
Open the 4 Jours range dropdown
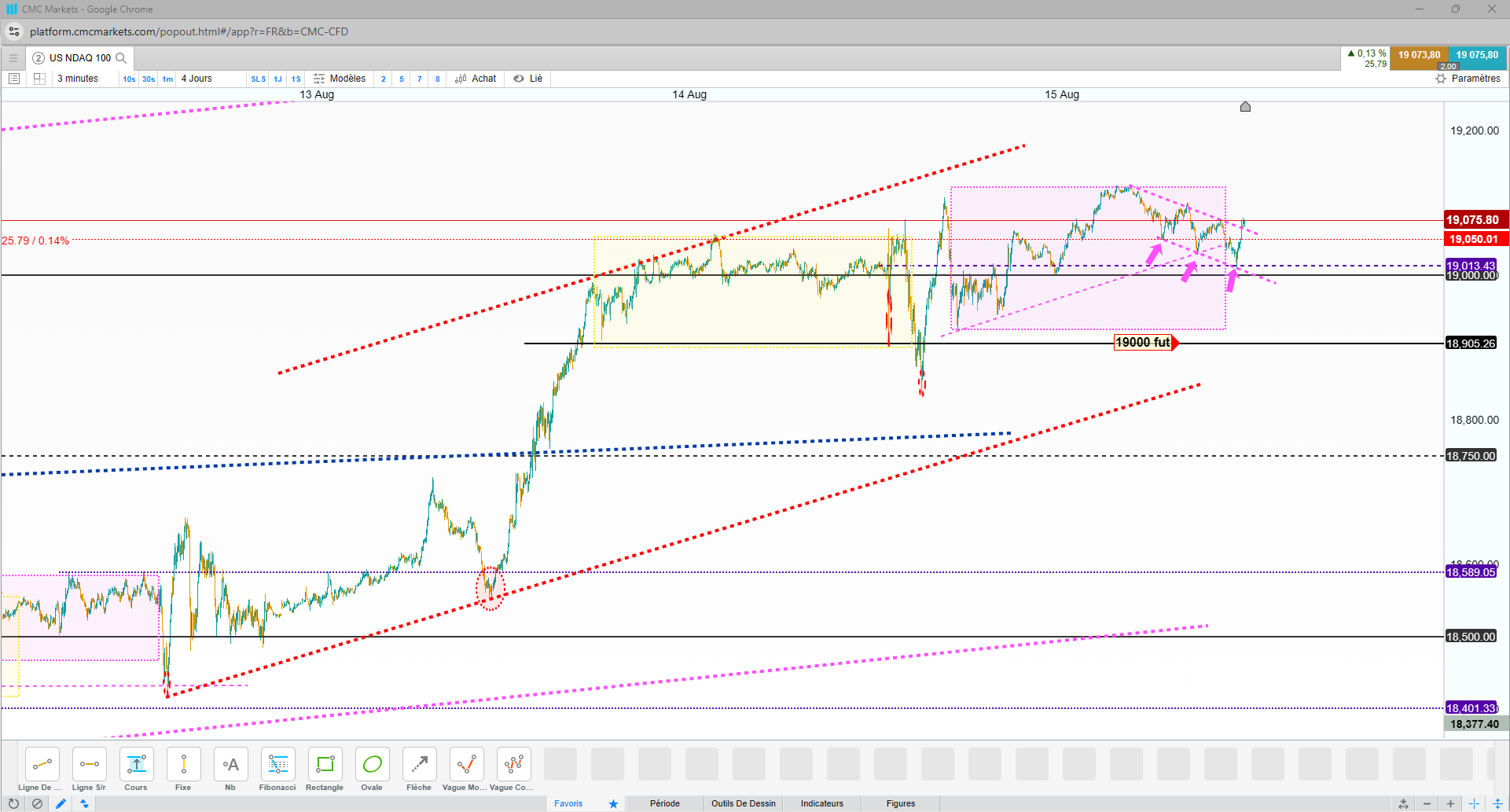coord(197,79)
